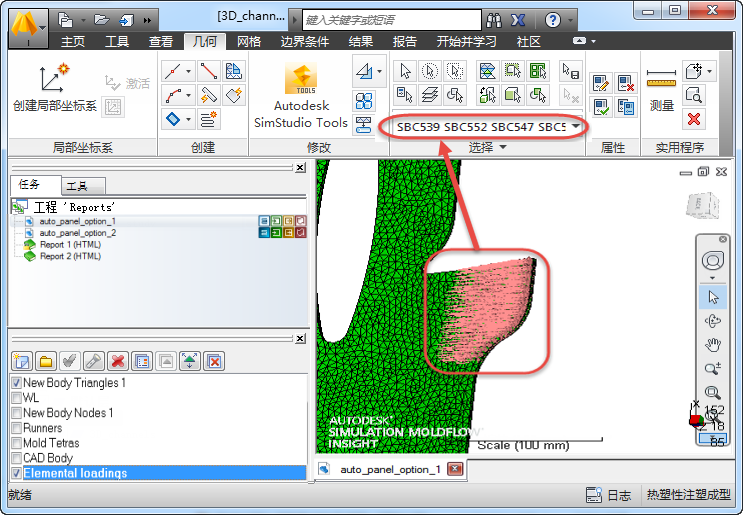The height and width of the screenshot is (515, 743).
Task: Enable the Runners layer checkbox
Action: (17, 428)
